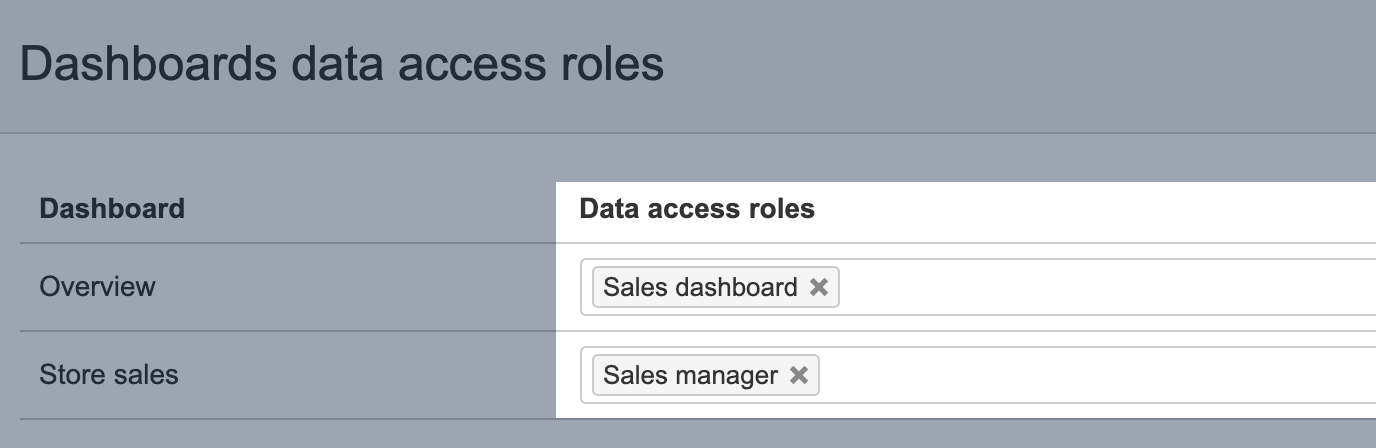Click the x beside Sales manager
This screenshot has width=1376, height=448.
(x=798, y=376)
